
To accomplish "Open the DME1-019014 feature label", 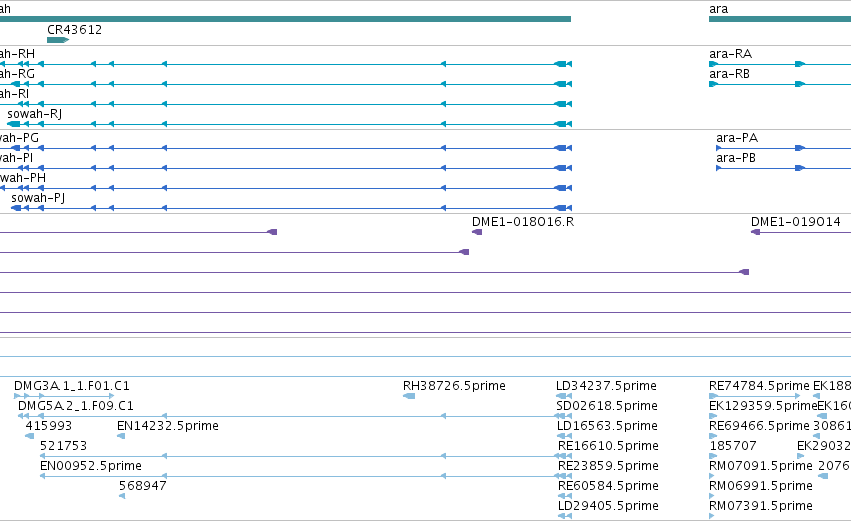I will point(796,222).
